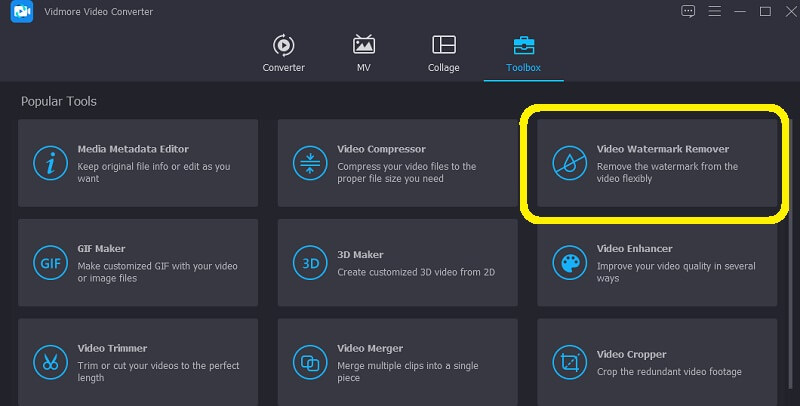Minimize the Vidmore window
The width and height of the screenshot is (800, 406).
740,11
